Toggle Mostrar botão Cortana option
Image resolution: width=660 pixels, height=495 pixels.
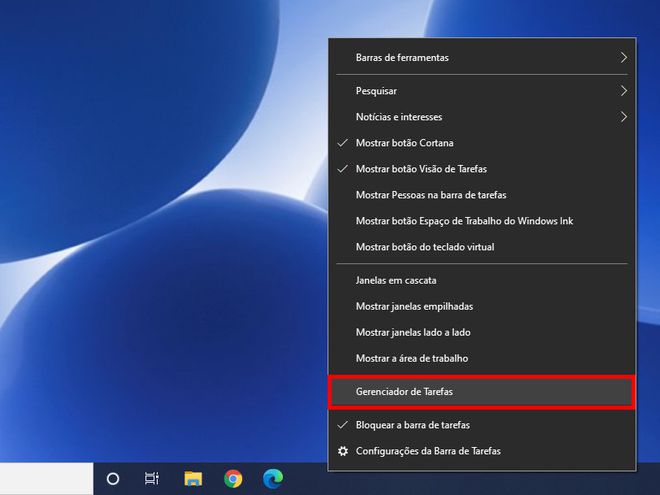point(482,143)
